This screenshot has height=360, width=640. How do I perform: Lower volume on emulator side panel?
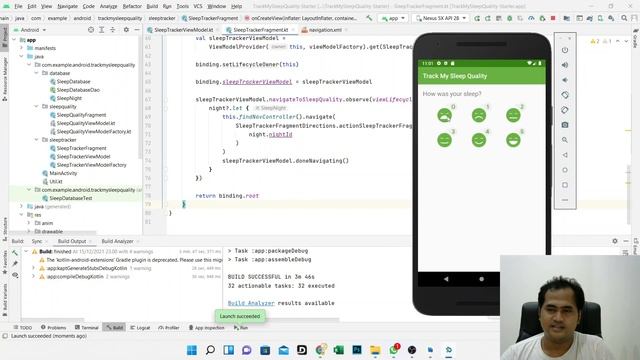(x=565, y=80)
